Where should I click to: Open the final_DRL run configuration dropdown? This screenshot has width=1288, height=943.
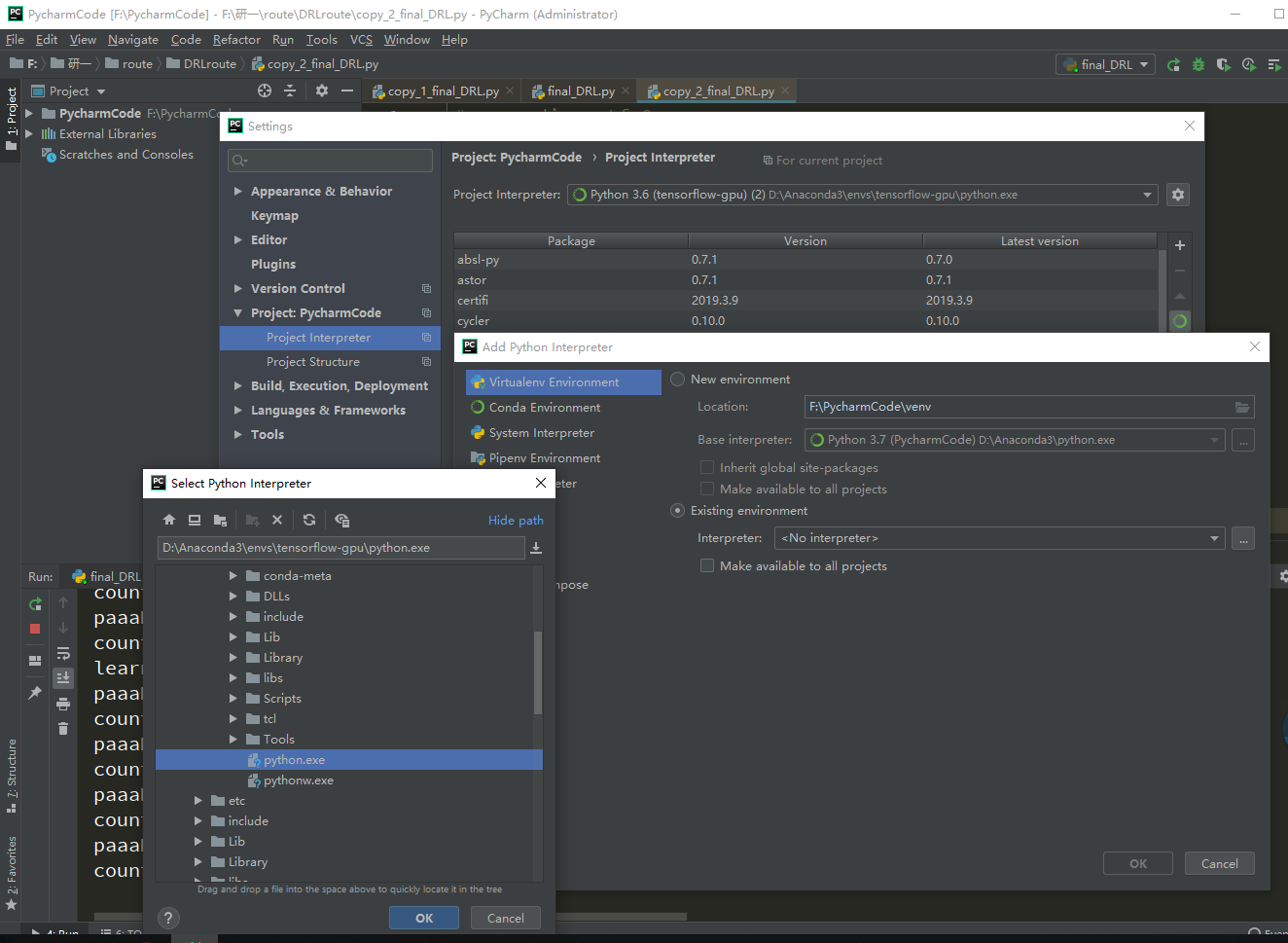(x=1105, y=64)
